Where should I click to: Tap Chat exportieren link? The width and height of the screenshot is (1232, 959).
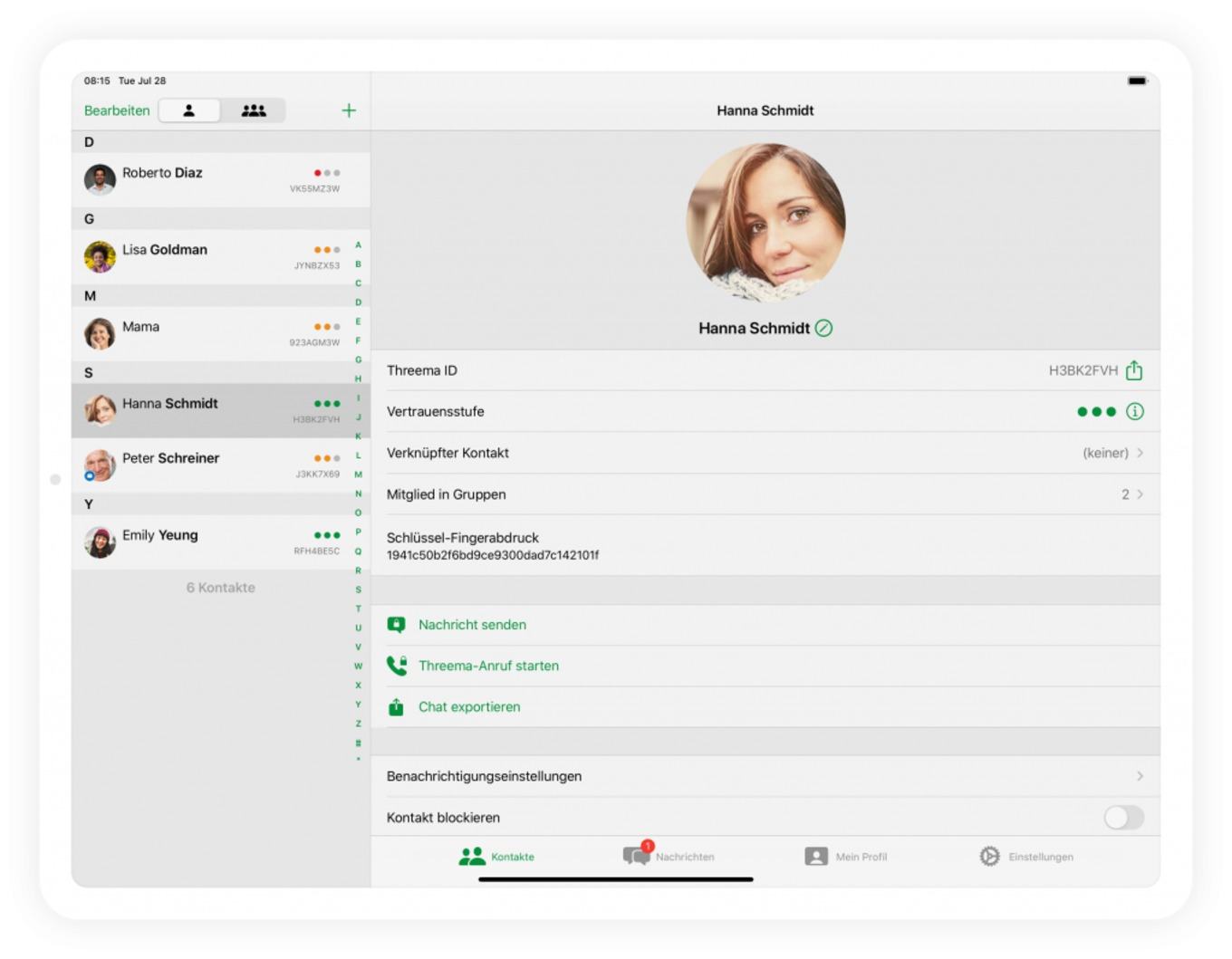[469, 707]
